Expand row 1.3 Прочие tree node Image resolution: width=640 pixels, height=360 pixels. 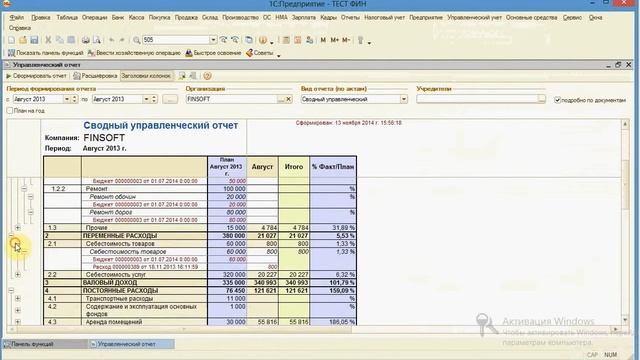(18, 228)
